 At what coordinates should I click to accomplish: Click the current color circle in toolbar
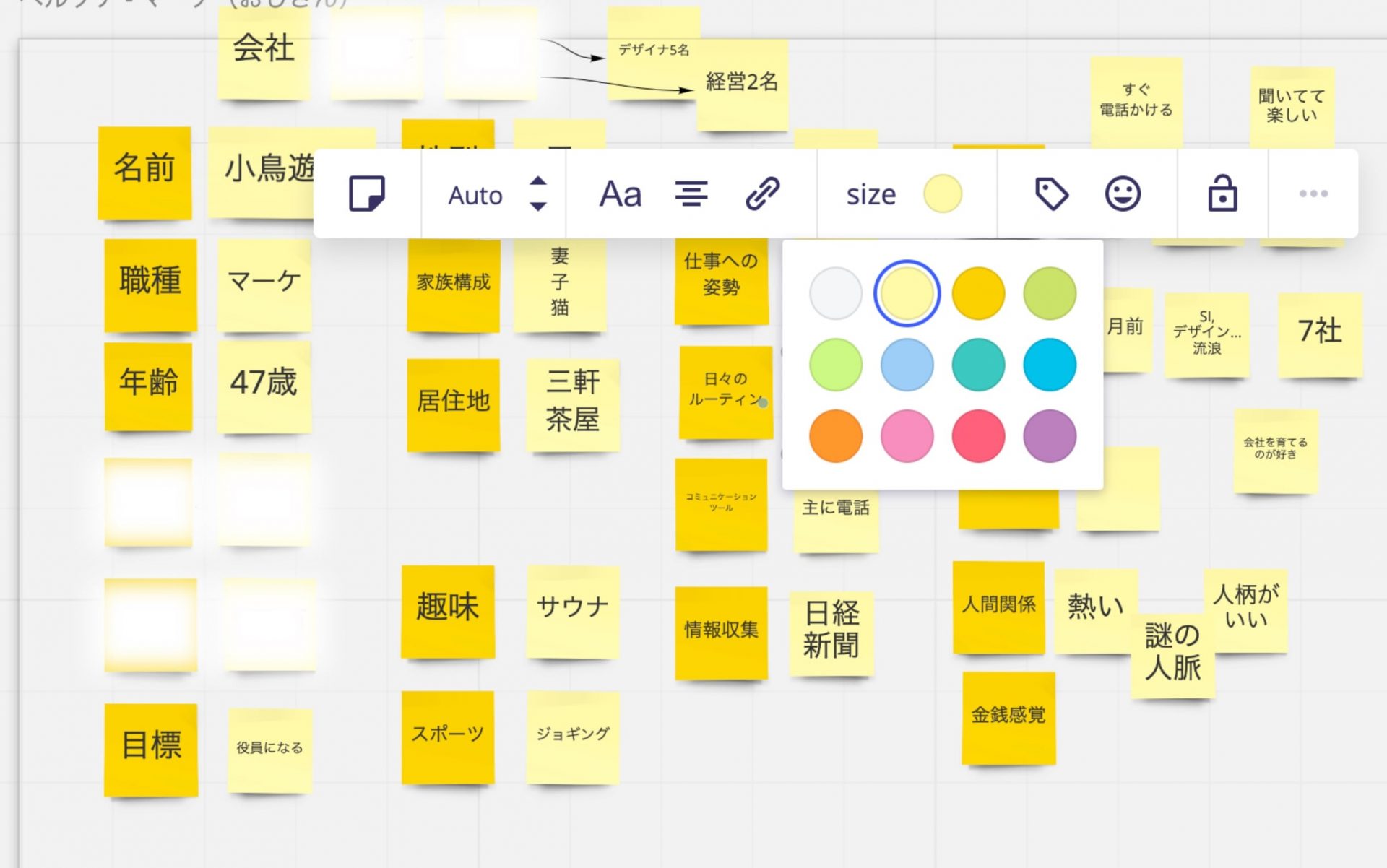(942, 194)
